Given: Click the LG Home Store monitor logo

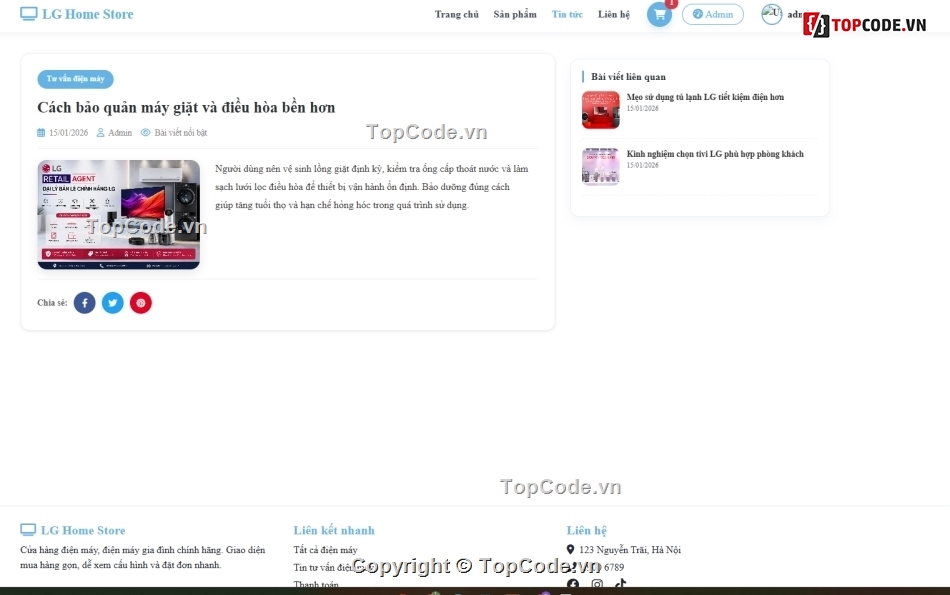Looking at the screenshot, I should (x=28, y=14).
